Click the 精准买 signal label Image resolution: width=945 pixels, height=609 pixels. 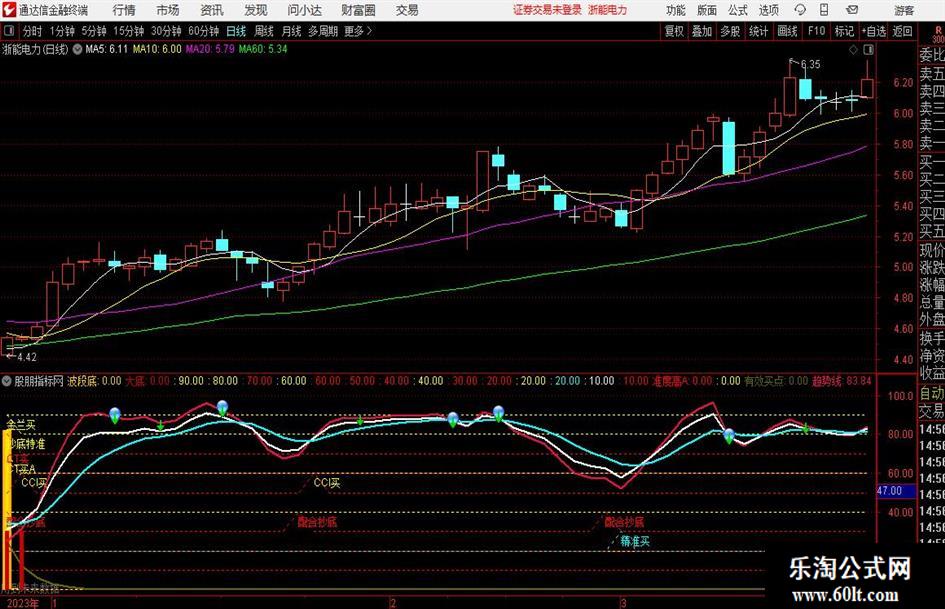point(635,541)
